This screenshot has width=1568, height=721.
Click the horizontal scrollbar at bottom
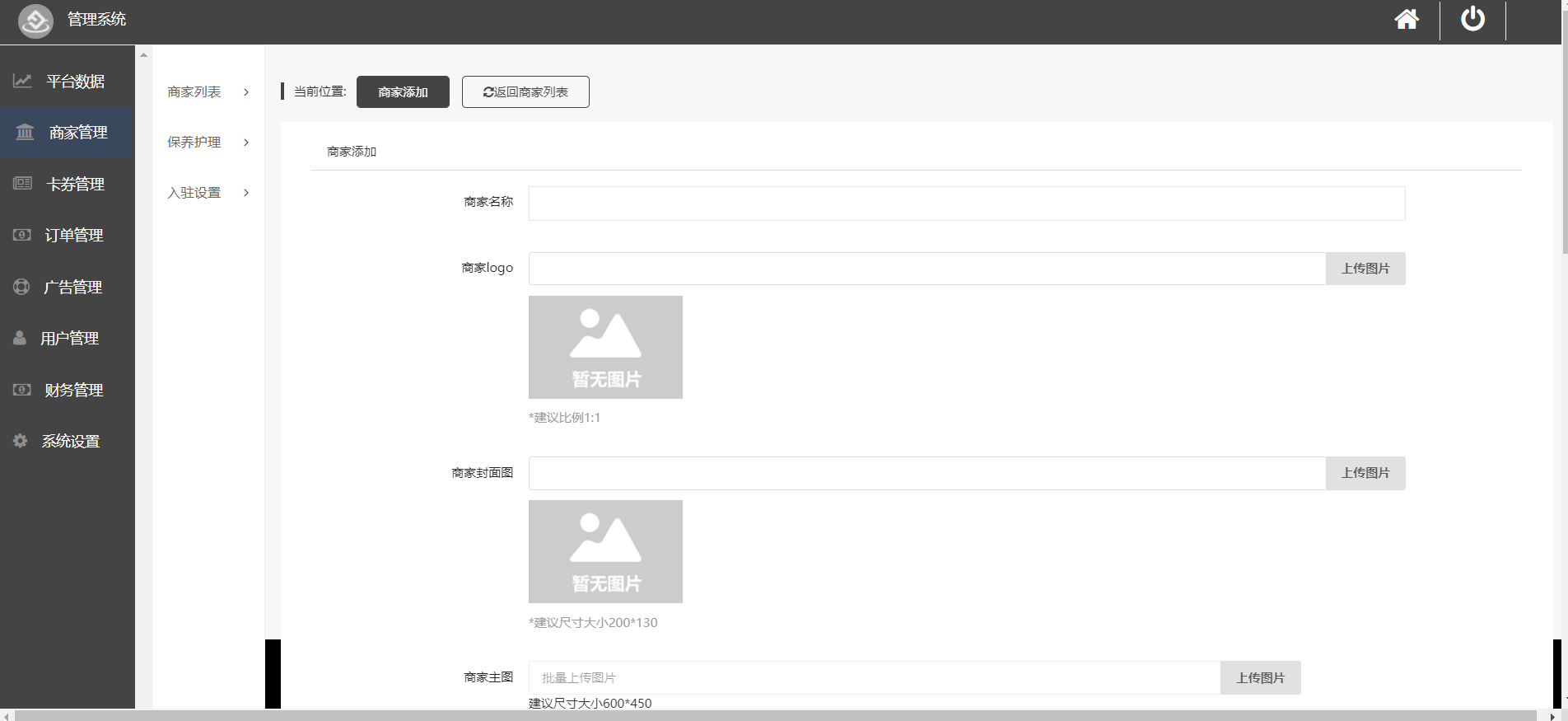click(776, 715)
